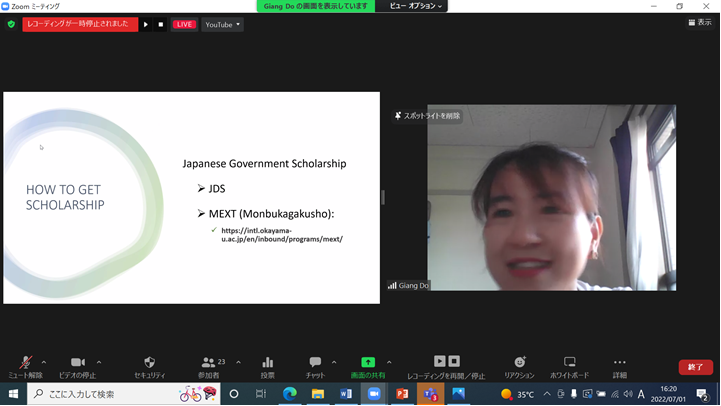Click the shared presentation slide

pyautogui.click(x=191, y=198)
